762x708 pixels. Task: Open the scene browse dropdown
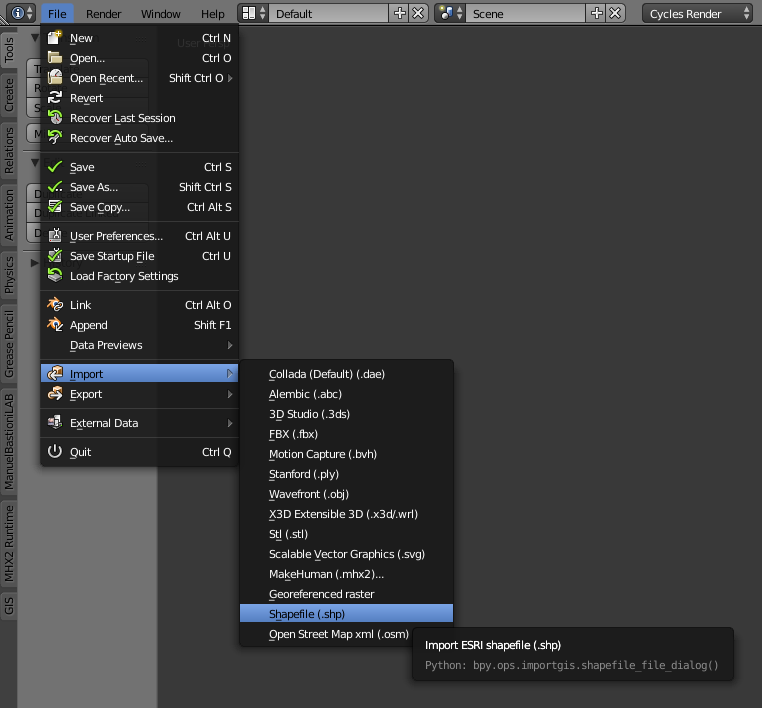[x=450, y=13]
